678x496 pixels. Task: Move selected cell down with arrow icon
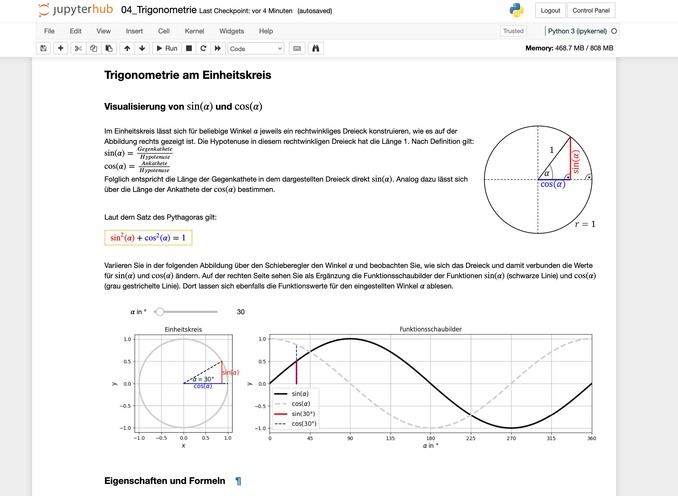(x=142, y=48)
